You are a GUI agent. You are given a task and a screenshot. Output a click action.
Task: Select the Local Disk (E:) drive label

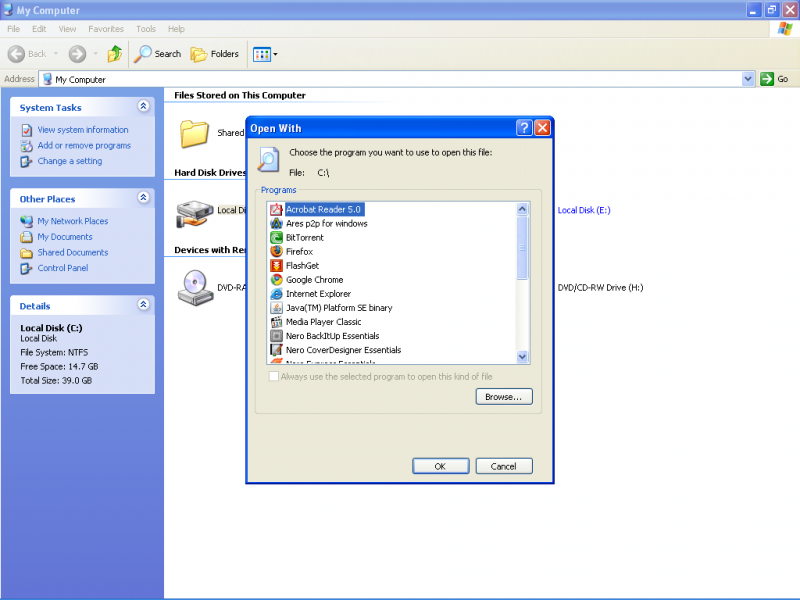tap(584, 210)
